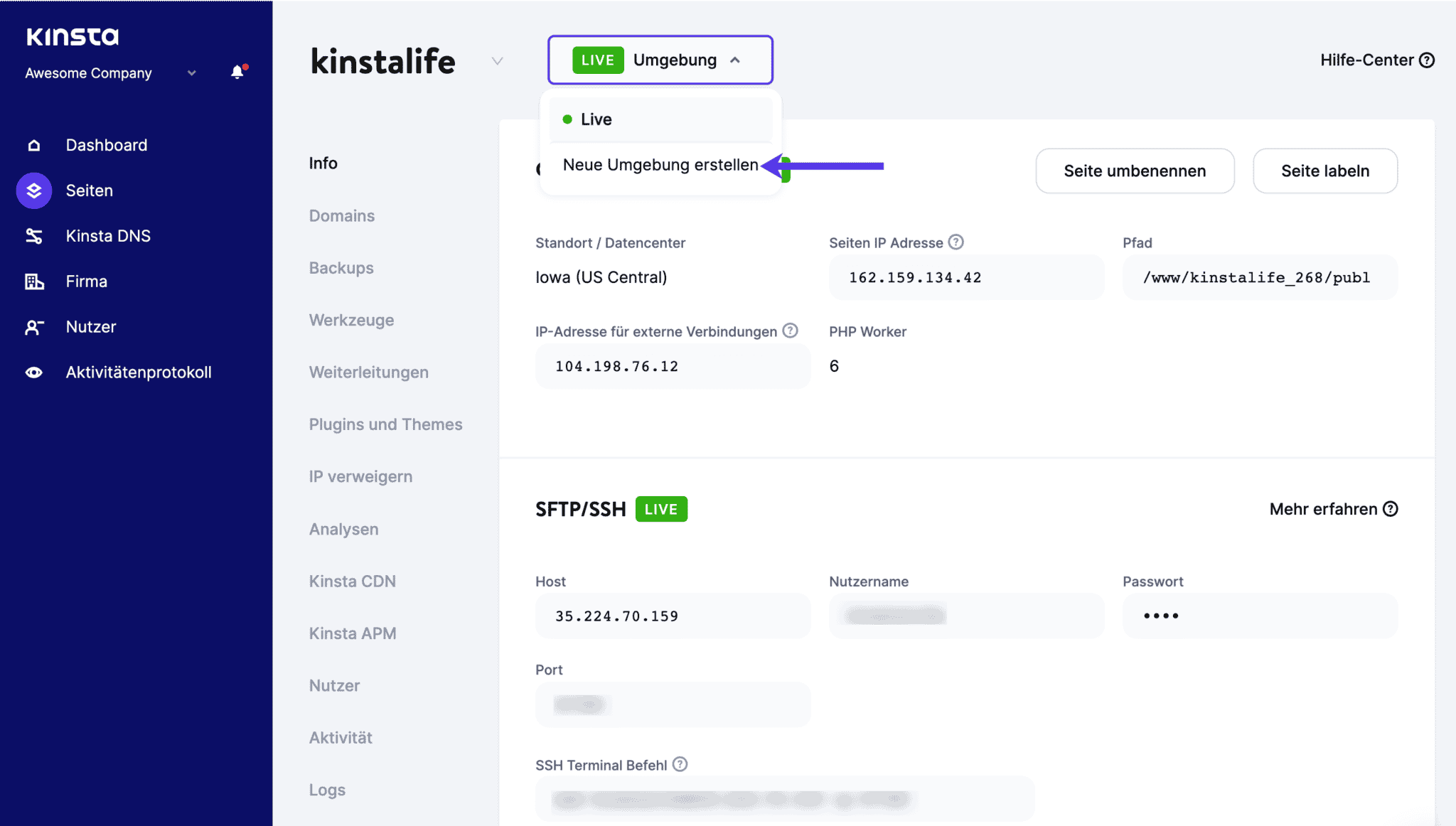This screenshot has width=1456, height=826.
Task: Open the Hilfe-Center help icon
Action: click(x=1427, y=60)
